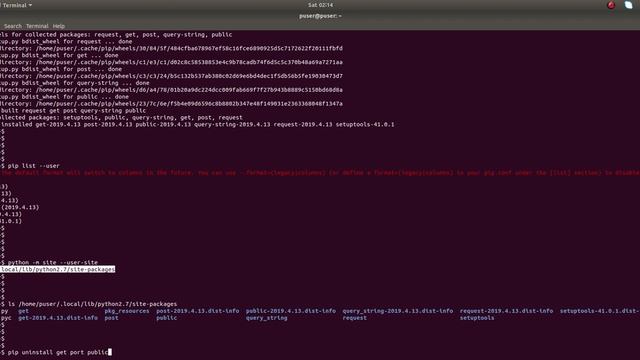Click the 'python -m site --user-site' command

pyautogui.click(x=53, y=262)
